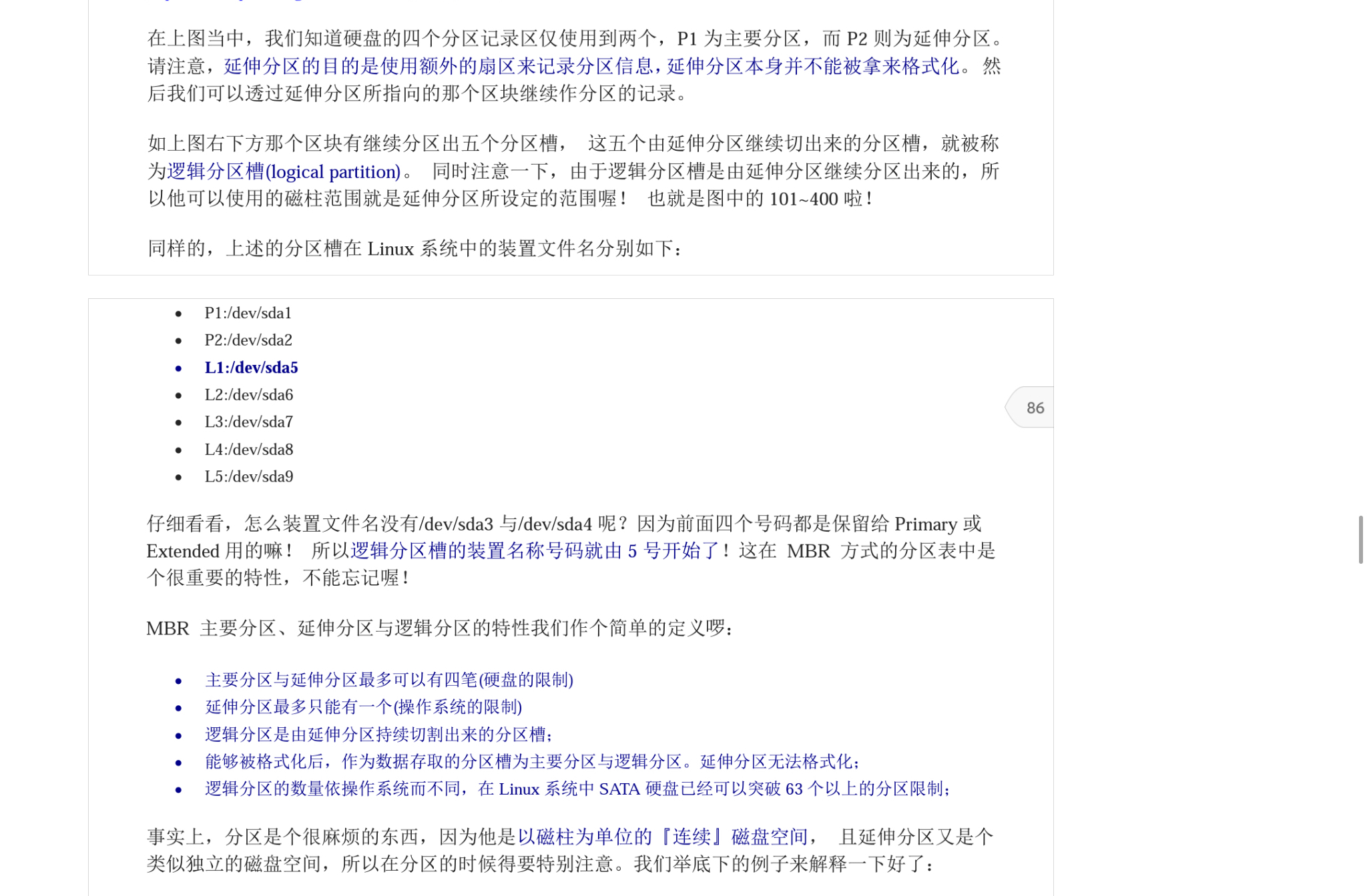The image size is (1367, 896).
Task: Click the blue 逻辑分区槽(logical partition) text
Action: [x=283, y=171]
